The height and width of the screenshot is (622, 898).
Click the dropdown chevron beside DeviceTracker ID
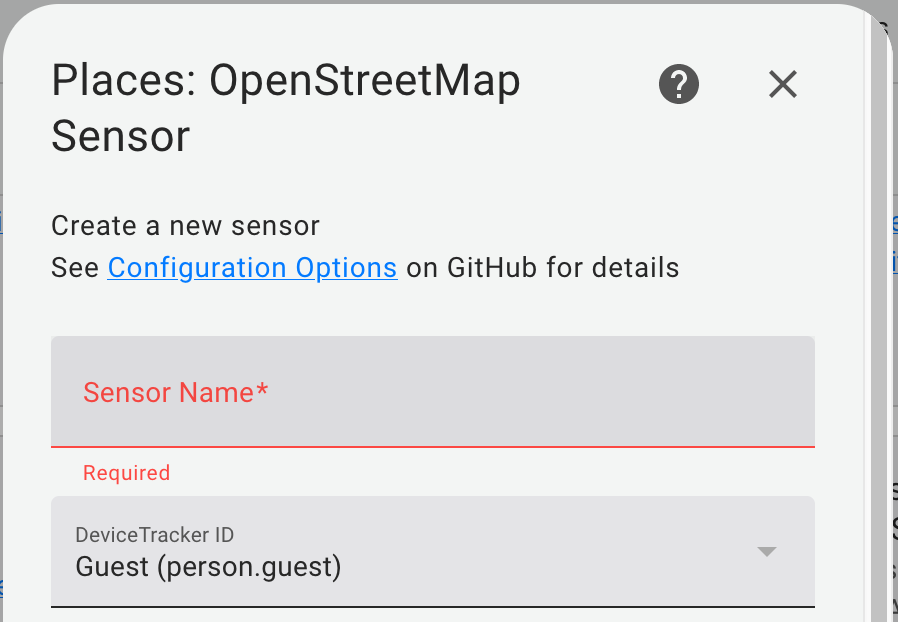point(766,551)
